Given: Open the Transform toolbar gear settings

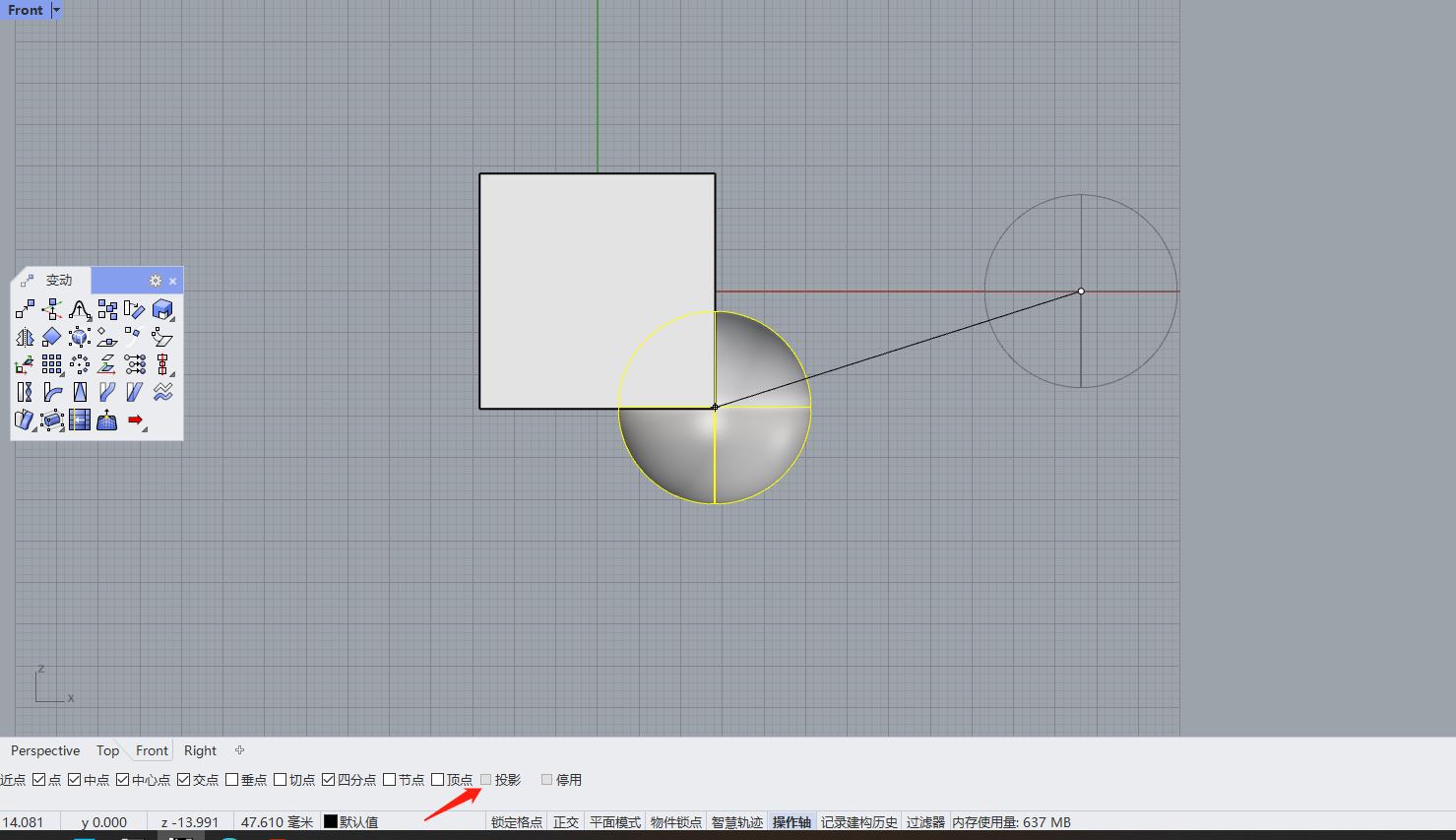Looking at the screenshot, I should point(155,281).
